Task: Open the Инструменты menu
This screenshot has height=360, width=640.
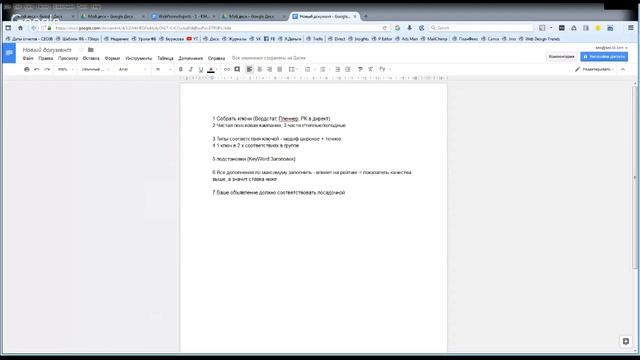Action: [x=138, y=58]
